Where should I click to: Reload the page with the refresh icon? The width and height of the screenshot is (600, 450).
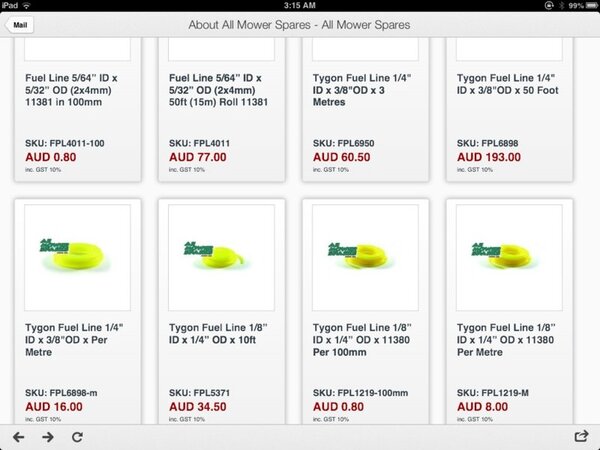77,437
